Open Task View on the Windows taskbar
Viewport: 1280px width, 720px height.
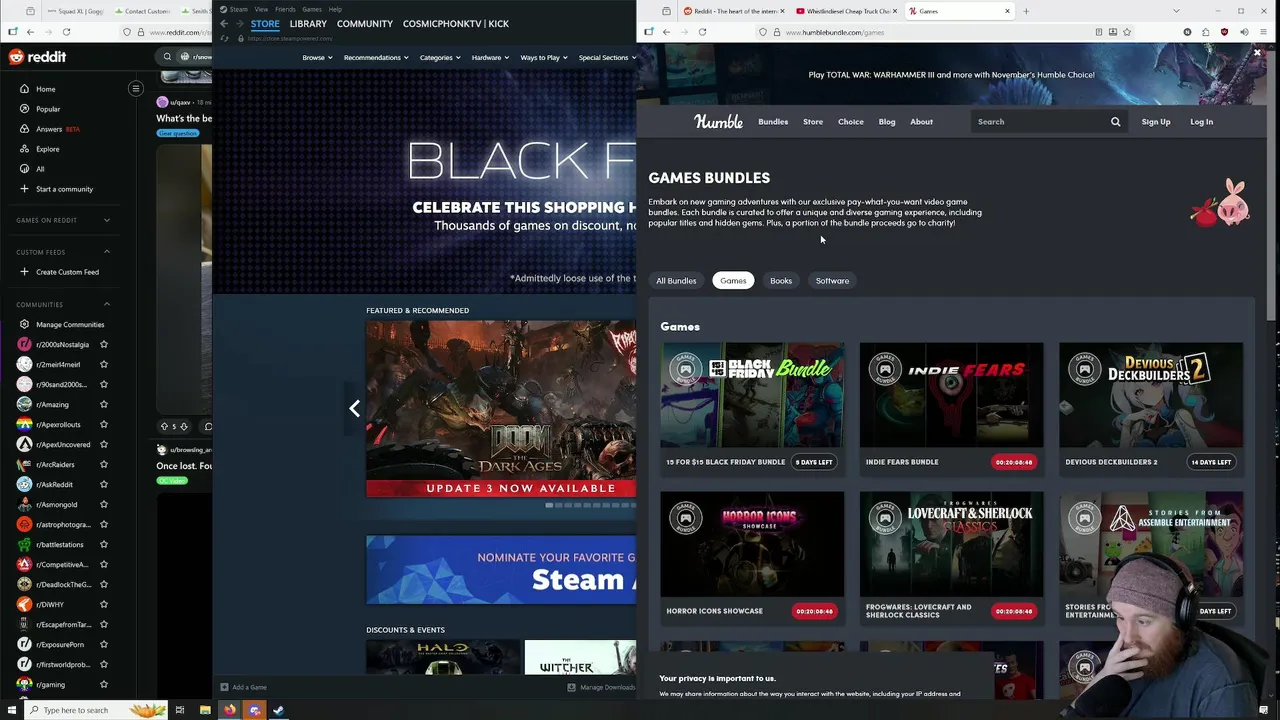coord(180,710)
